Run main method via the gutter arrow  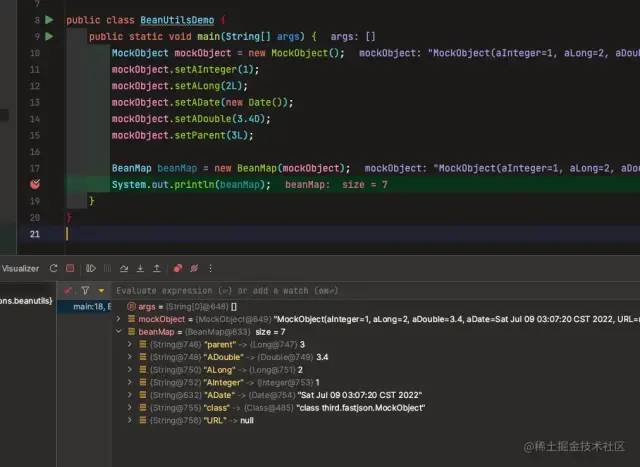[x=49, y=36]
